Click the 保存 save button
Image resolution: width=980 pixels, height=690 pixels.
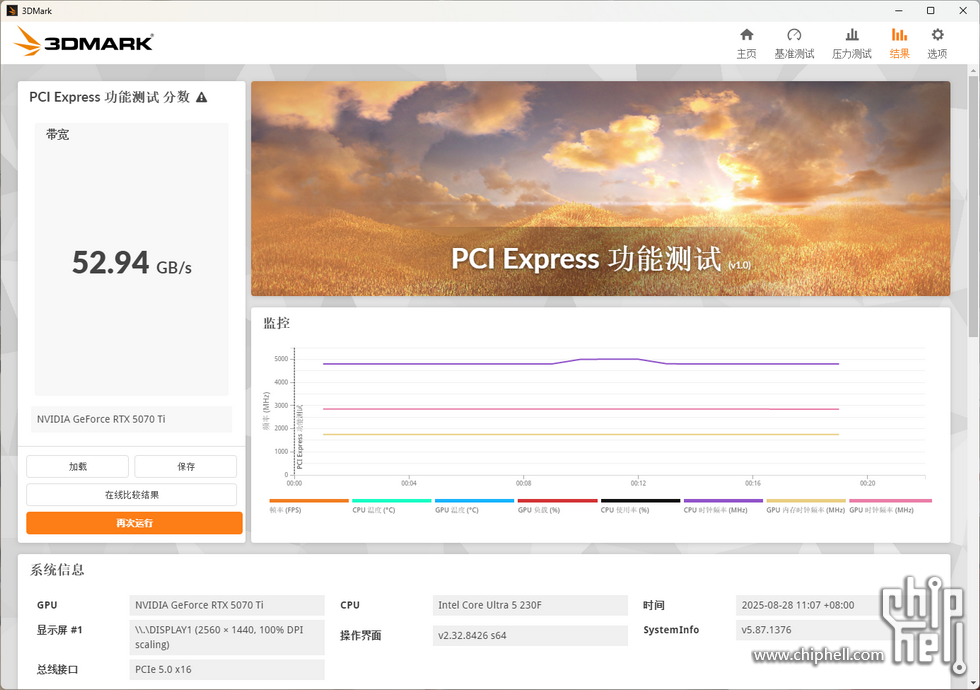[186, 466]
